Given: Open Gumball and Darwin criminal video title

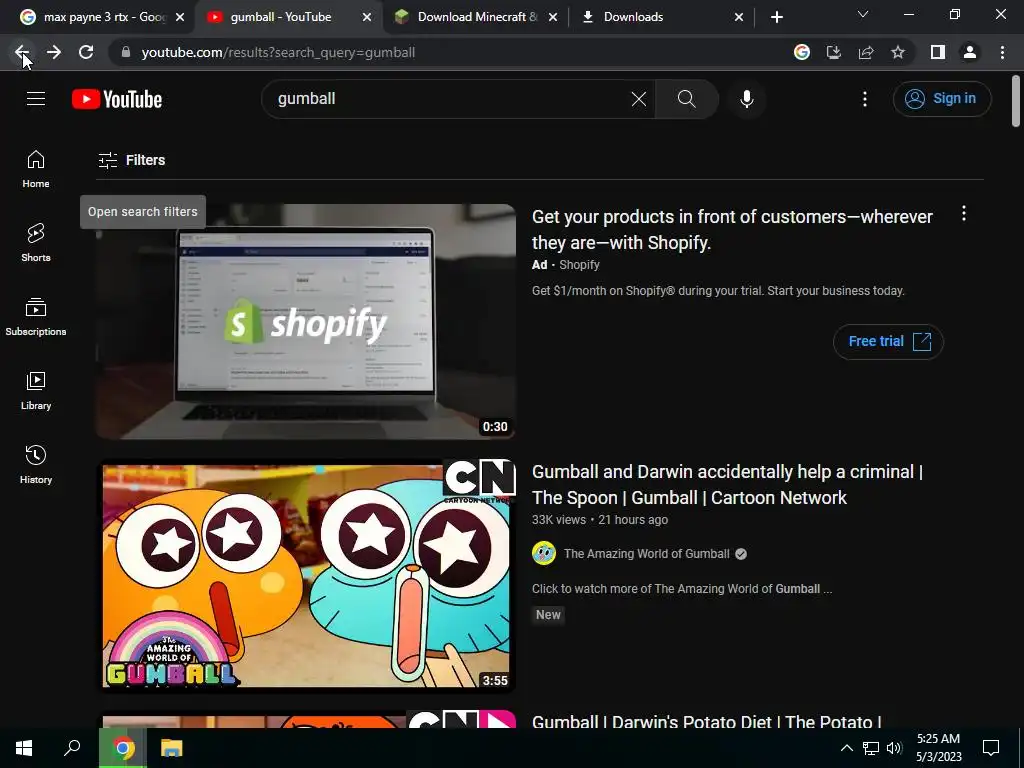Looking at the screenshot, I should point(728,485).
